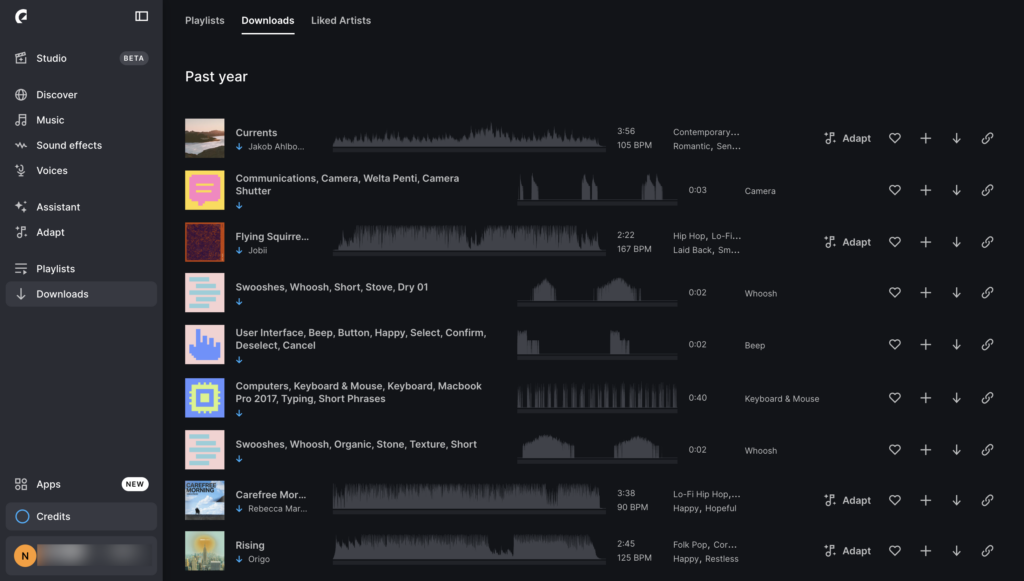
Task: Add User Interface Beep to playlist
Action: coord(925,345)
